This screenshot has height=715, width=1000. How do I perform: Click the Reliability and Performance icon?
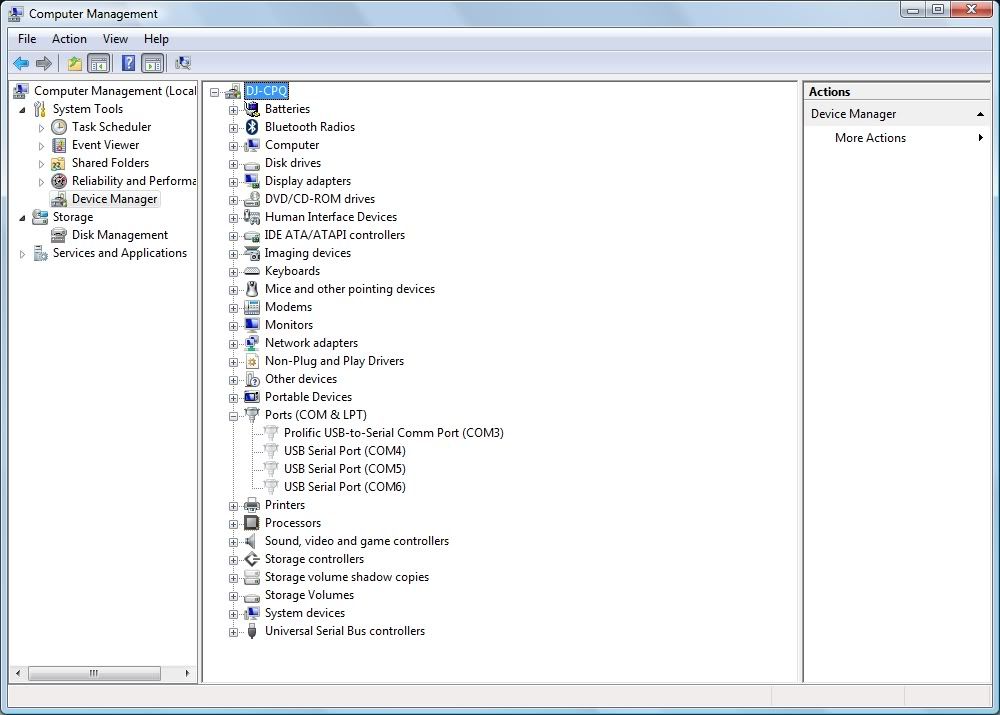coord(59,181)
